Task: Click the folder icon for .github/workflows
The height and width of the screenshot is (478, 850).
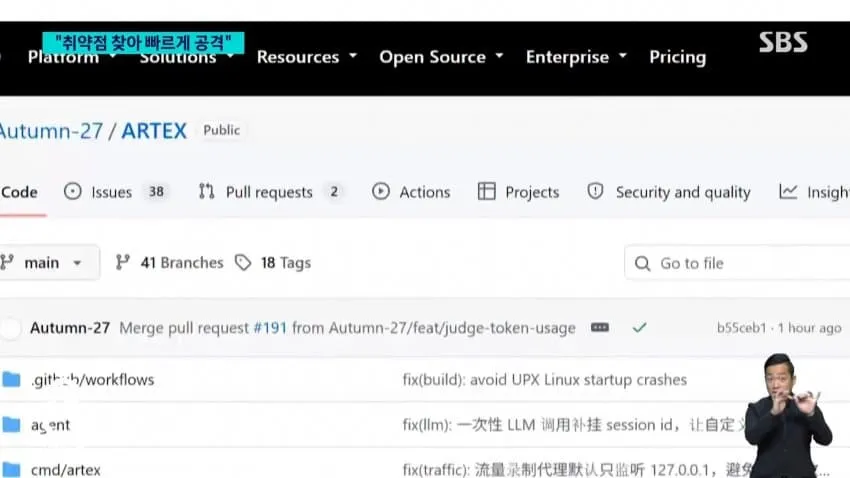Action: click(x=11, y=379)
